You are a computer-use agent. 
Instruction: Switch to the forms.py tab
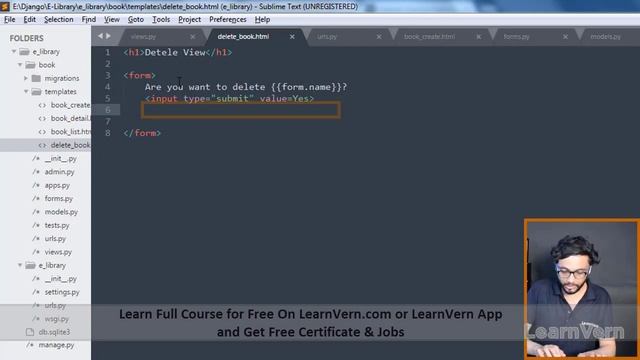(516, 37)
